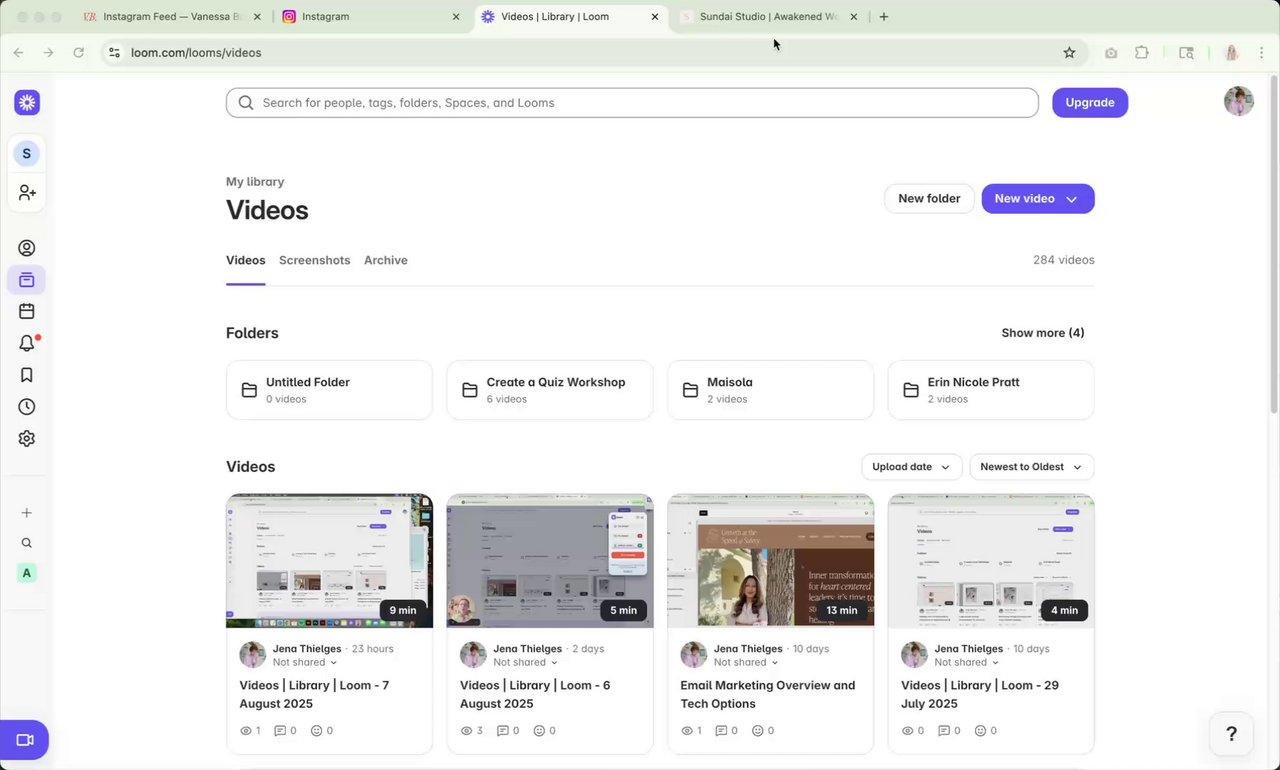The width and height of the screenshot is (1280, 770).
Task: Expand Not shared on the 6 August video
Action: (x=526, y=662)
